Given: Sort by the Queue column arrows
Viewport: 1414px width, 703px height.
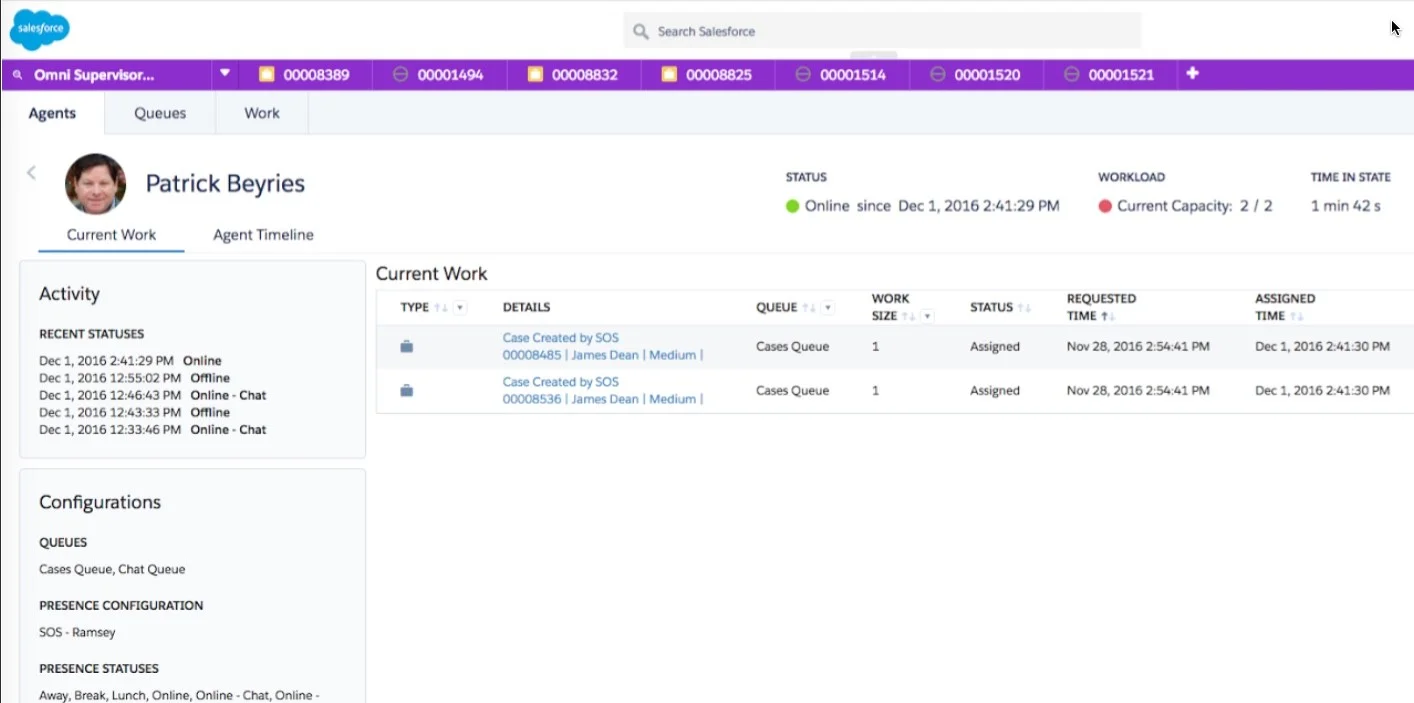Looking at the screenshot, I should coord(809,308).
